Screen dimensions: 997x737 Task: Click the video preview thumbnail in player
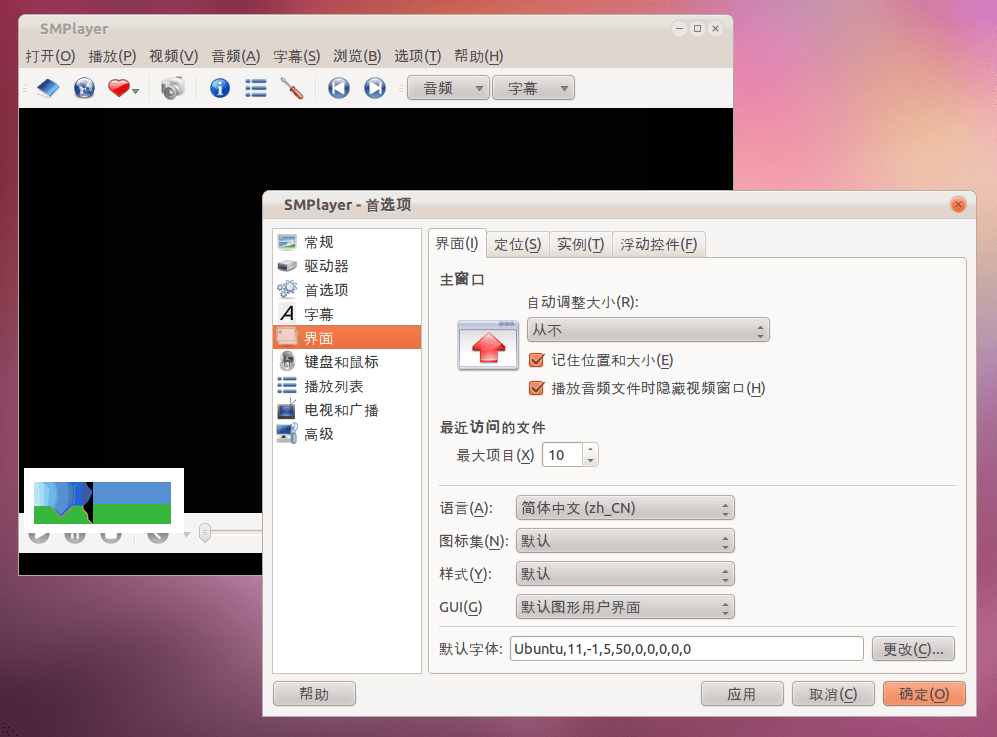(x=104, y=502)
